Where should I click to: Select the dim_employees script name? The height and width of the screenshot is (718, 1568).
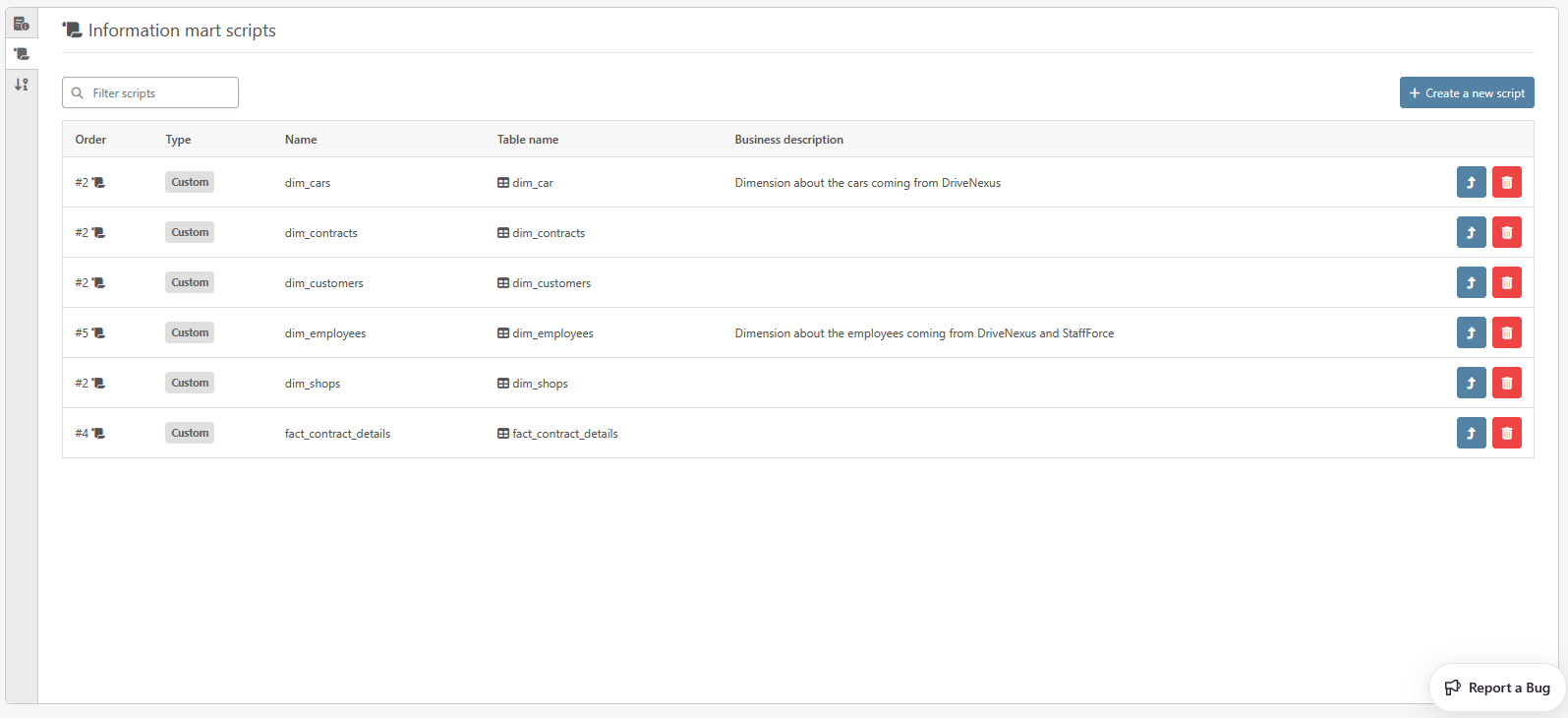click(324, 333)
